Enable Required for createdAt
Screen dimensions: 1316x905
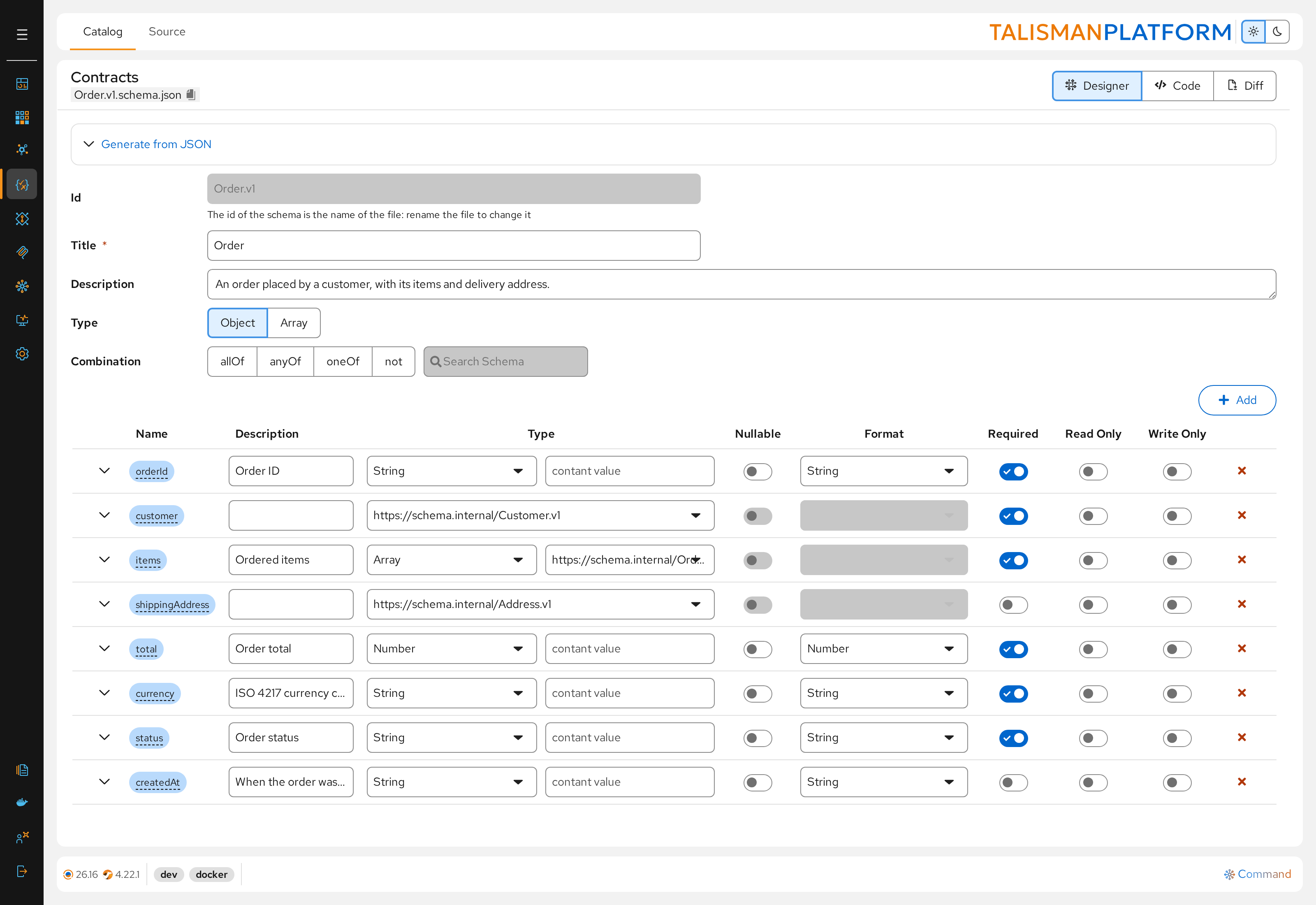point(1013,782)
